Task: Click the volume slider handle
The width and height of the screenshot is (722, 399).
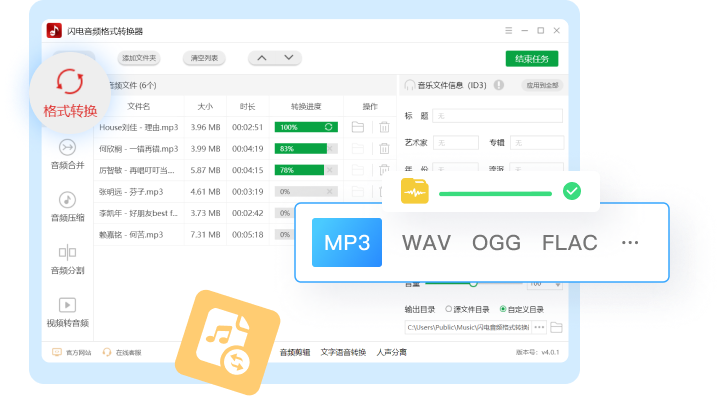Action: (x=473, y=284)
